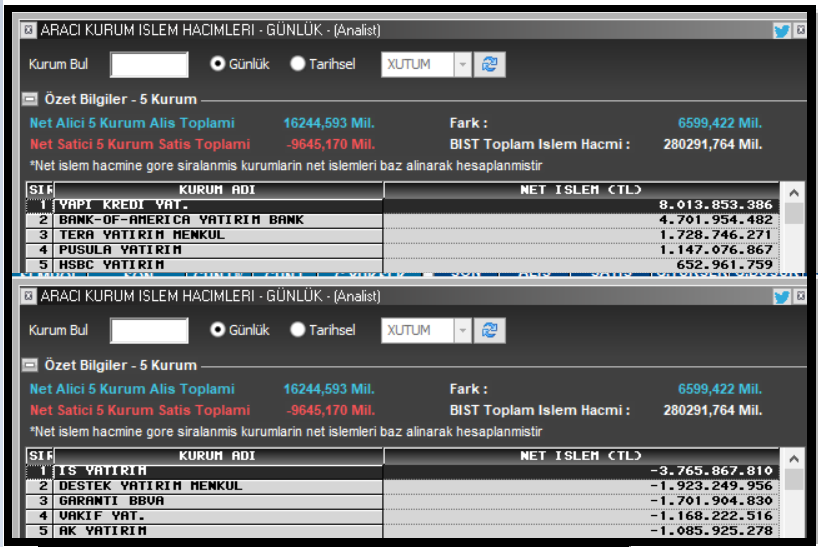Collapse Özet Bilgiler section in the top window
The height and width of the screenshot is (547, 818).
30,99
